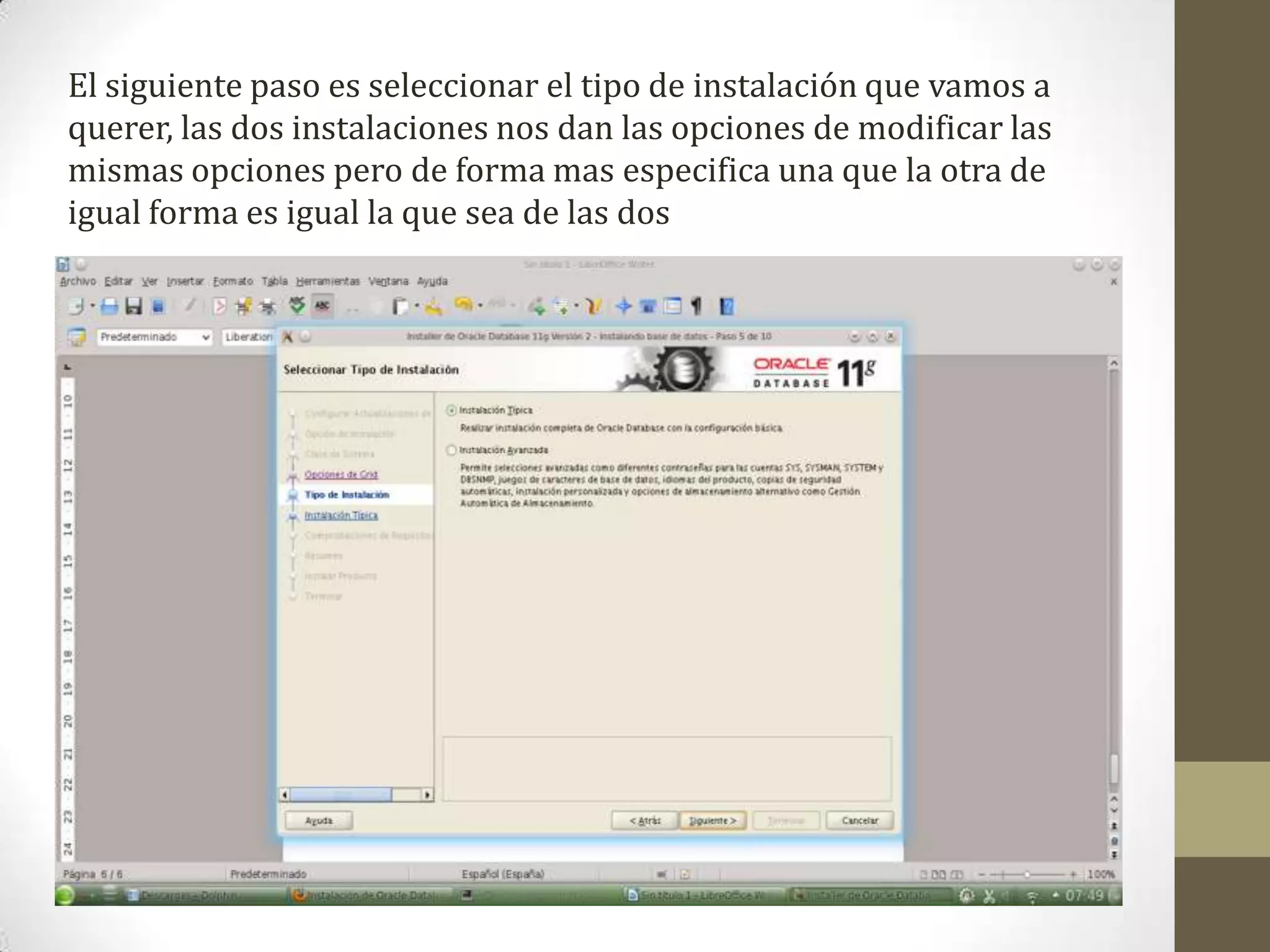Click the Instalación Típica step link in sidebar

[x=341, y=516]
